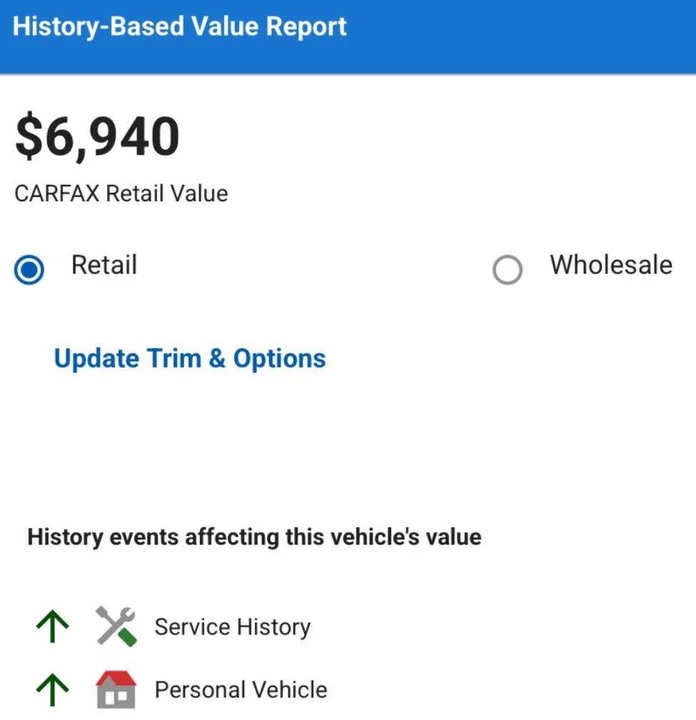
Task: Click the Personal Vehicle text
Action: [241, 690]
